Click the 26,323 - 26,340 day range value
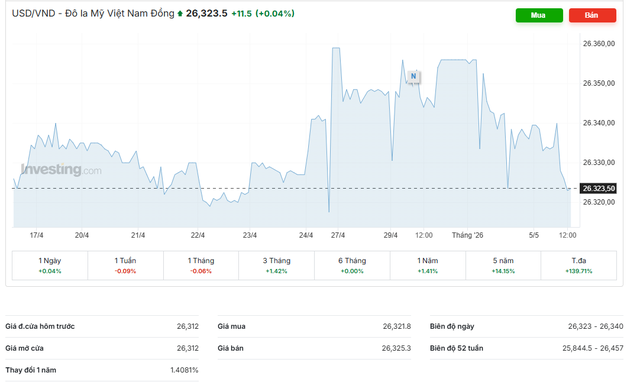This screenshot has height=382, width=640. click(x=596, y=326)
